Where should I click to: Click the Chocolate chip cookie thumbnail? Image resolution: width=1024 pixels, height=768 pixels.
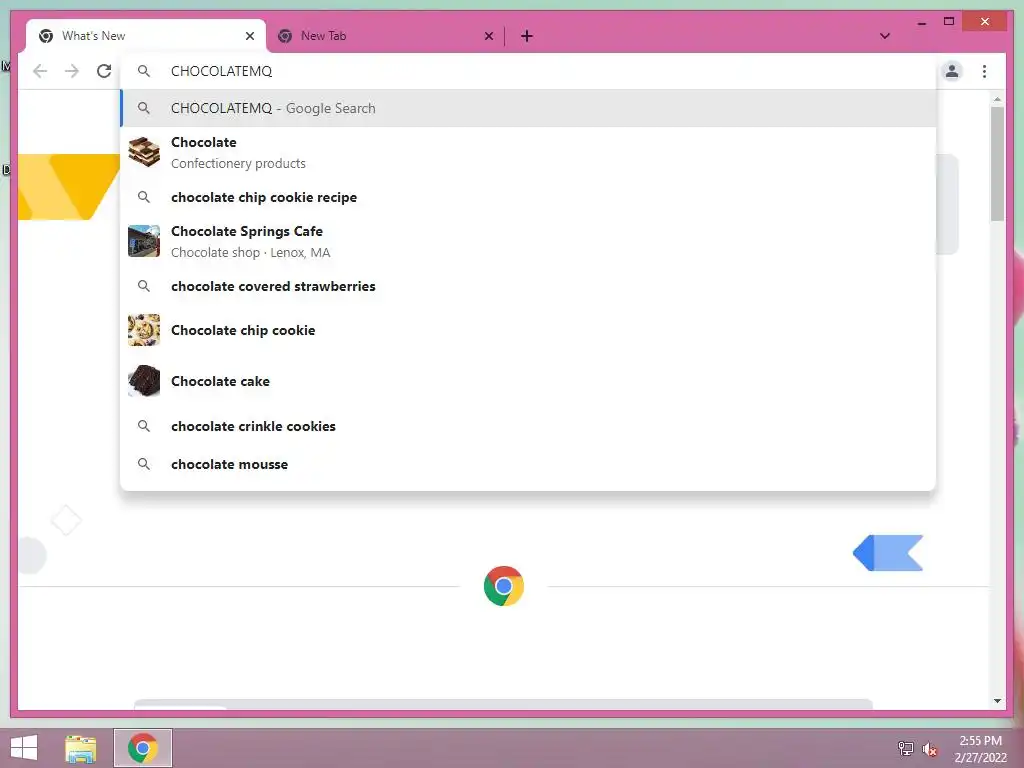click(144, 330)
